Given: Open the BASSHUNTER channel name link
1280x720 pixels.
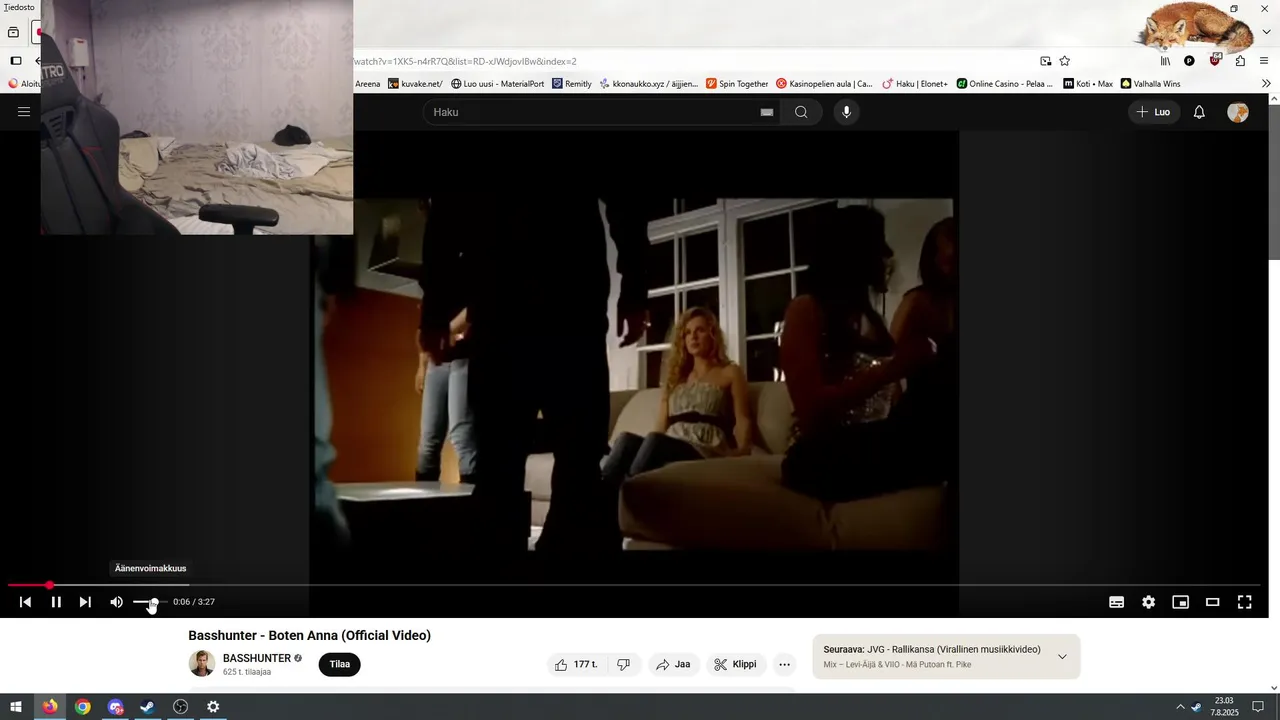Looking at the screenshot, I should coord(257,658).
